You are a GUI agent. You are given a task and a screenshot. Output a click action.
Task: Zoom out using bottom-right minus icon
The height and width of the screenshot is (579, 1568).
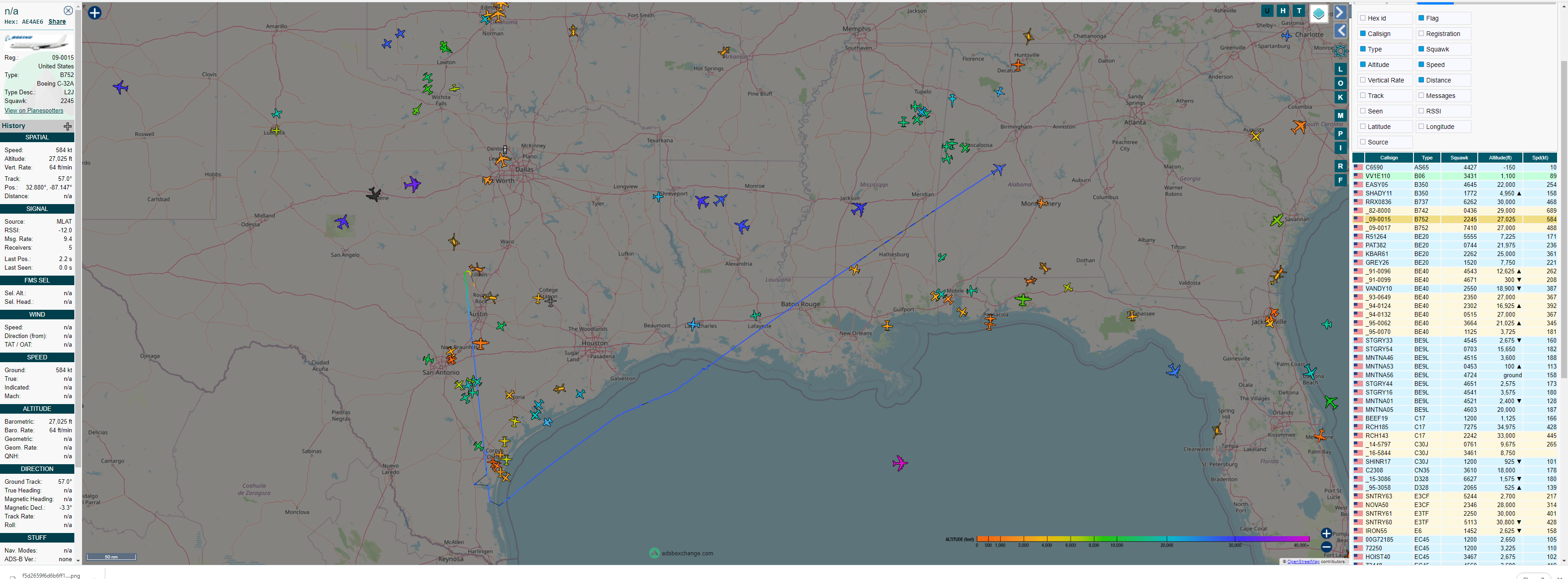click(x=1326, y=548)
